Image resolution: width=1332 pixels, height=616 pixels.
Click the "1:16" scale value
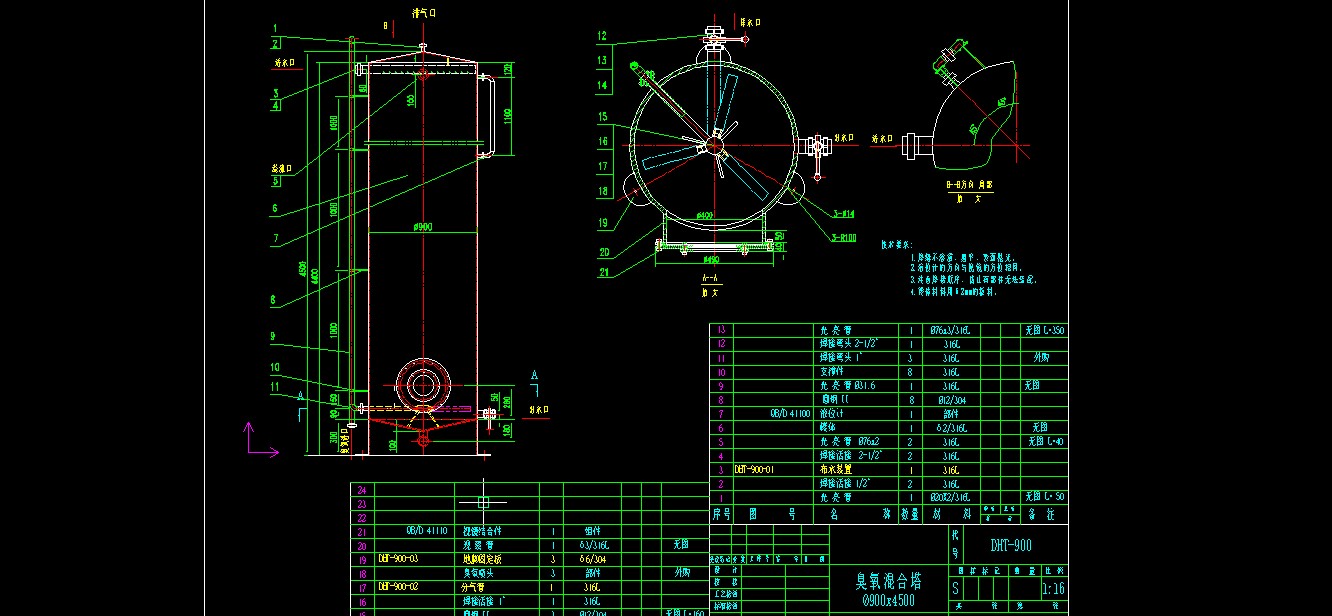pos(1052,589)
